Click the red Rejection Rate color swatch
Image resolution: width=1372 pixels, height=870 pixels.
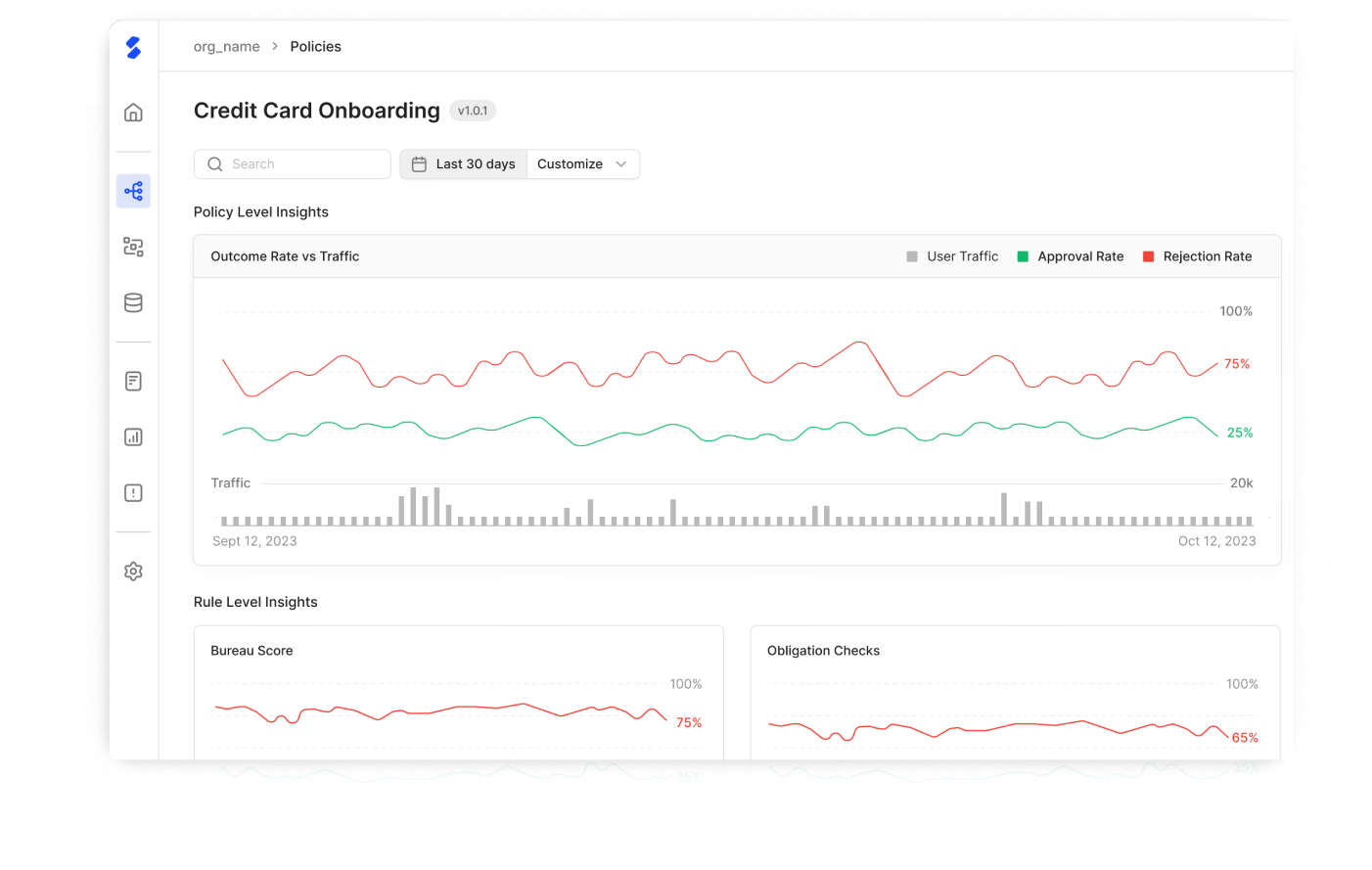coord(1149,256)
